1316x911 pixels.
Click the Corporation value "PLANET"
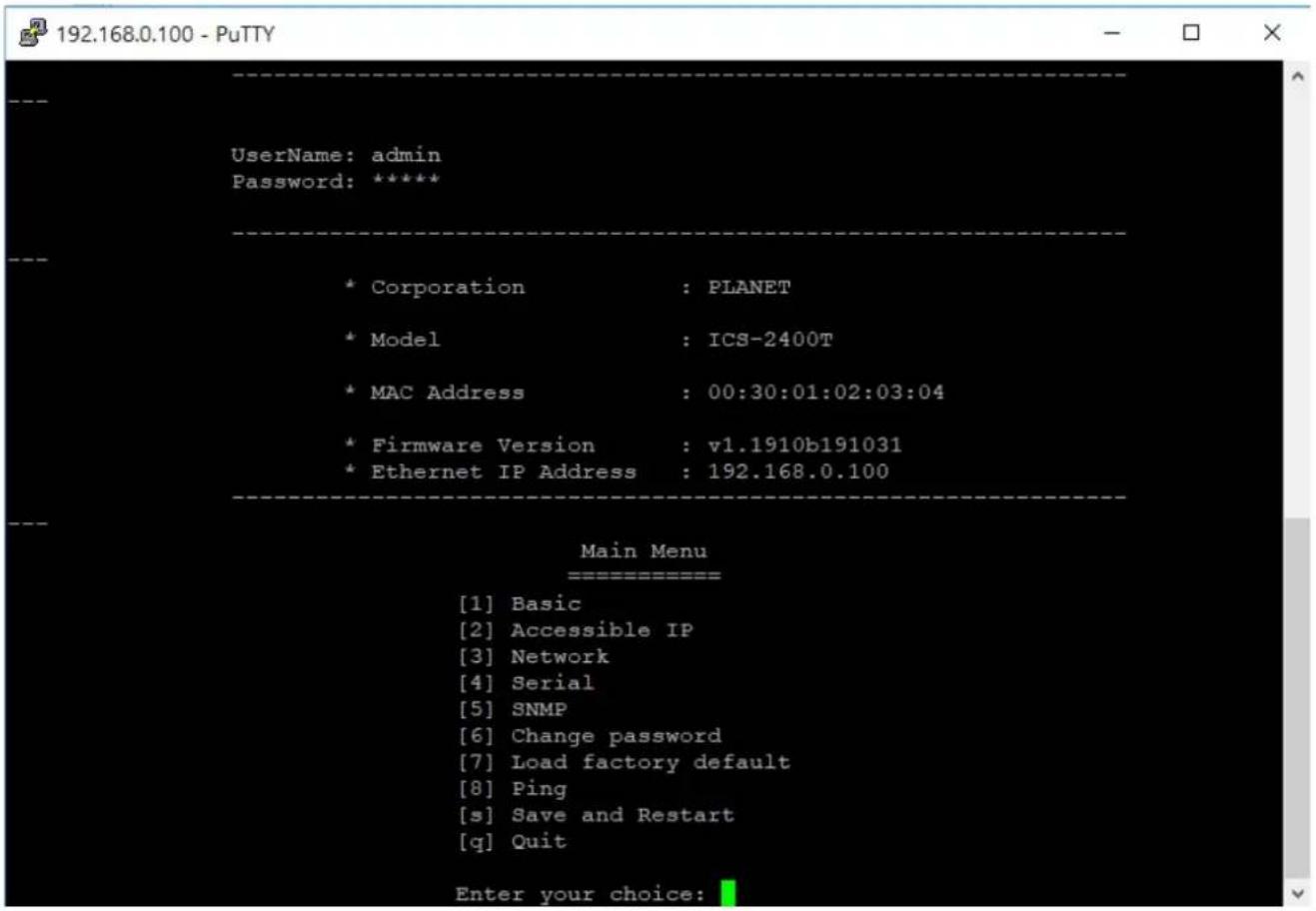tap(749, 287)
